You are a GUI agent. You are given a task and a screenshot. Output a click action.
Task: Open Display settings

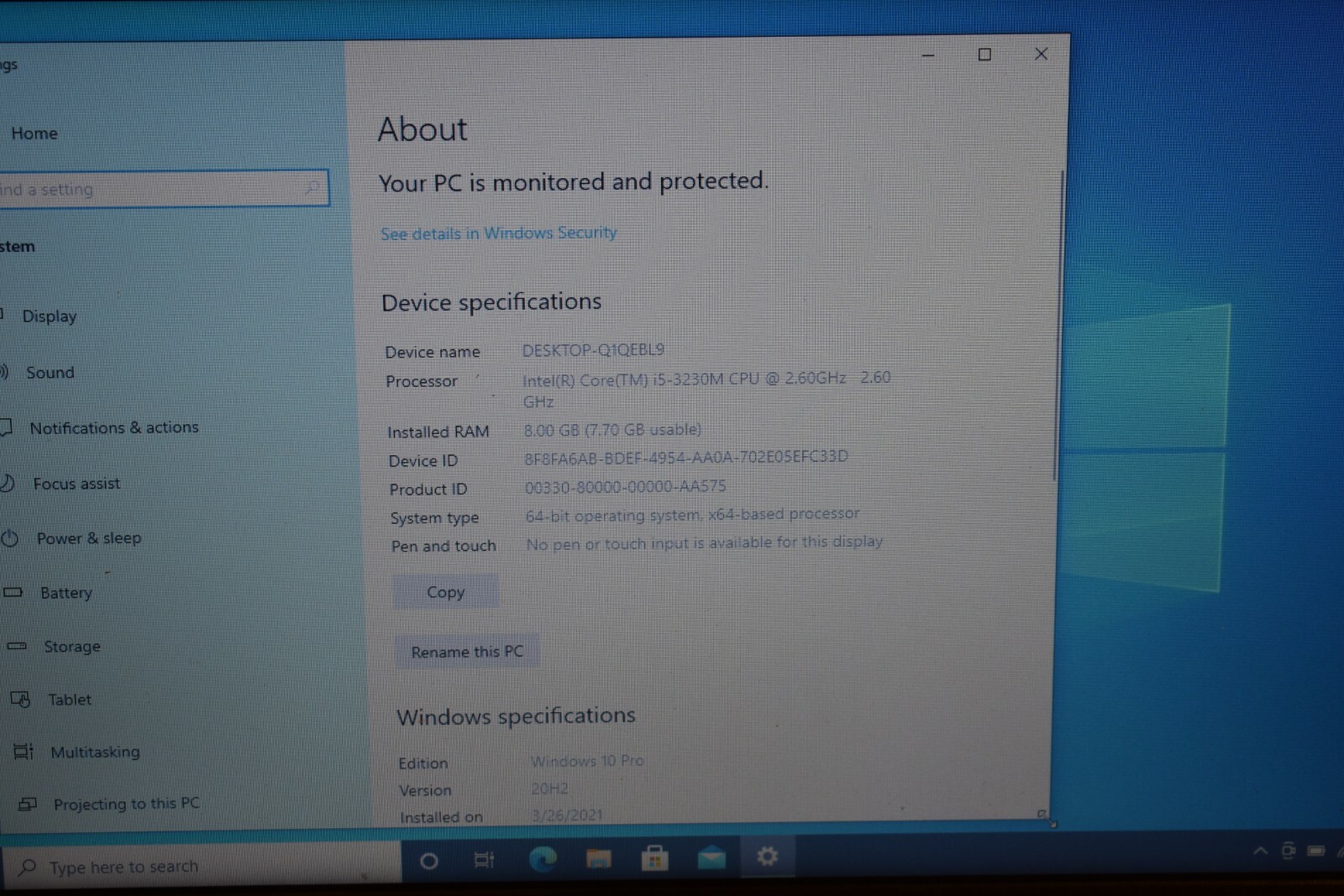coord(50,317)
